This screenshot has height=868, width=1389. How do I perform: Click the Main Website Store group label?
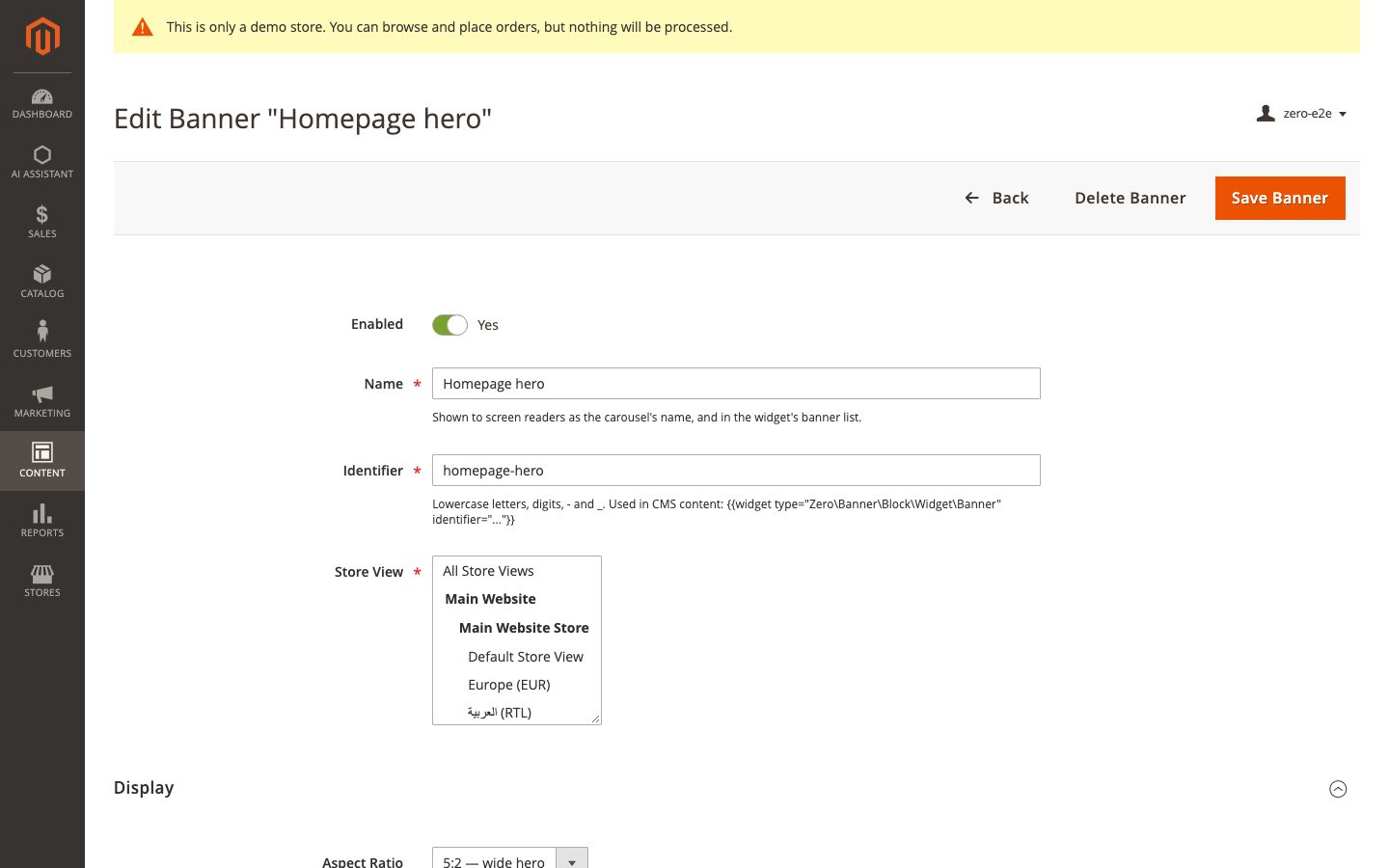[x=524, y=628]
